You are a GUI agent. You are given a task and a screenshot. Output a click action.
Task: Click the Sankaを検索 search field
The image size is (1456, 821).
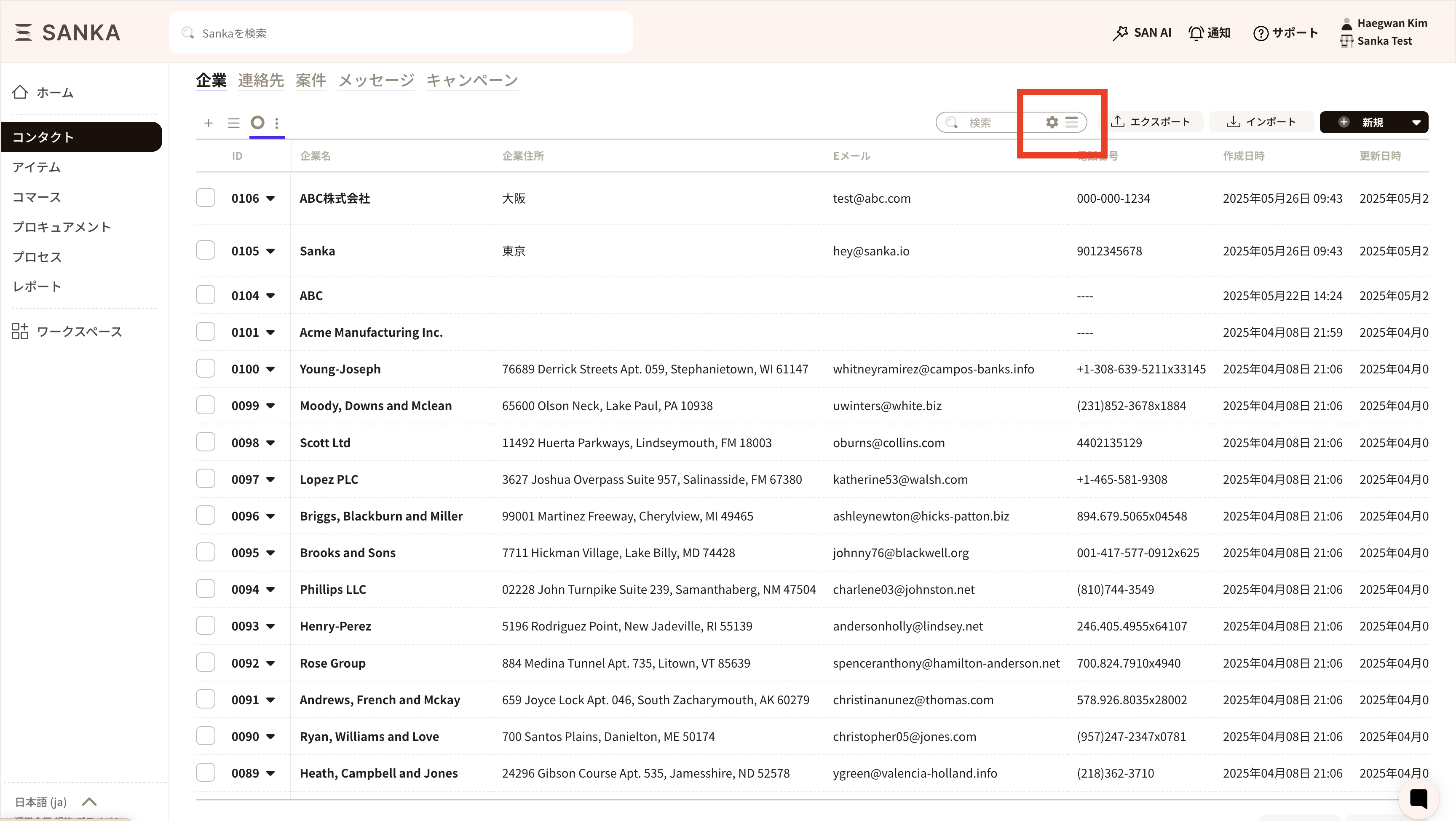[401, 33]
